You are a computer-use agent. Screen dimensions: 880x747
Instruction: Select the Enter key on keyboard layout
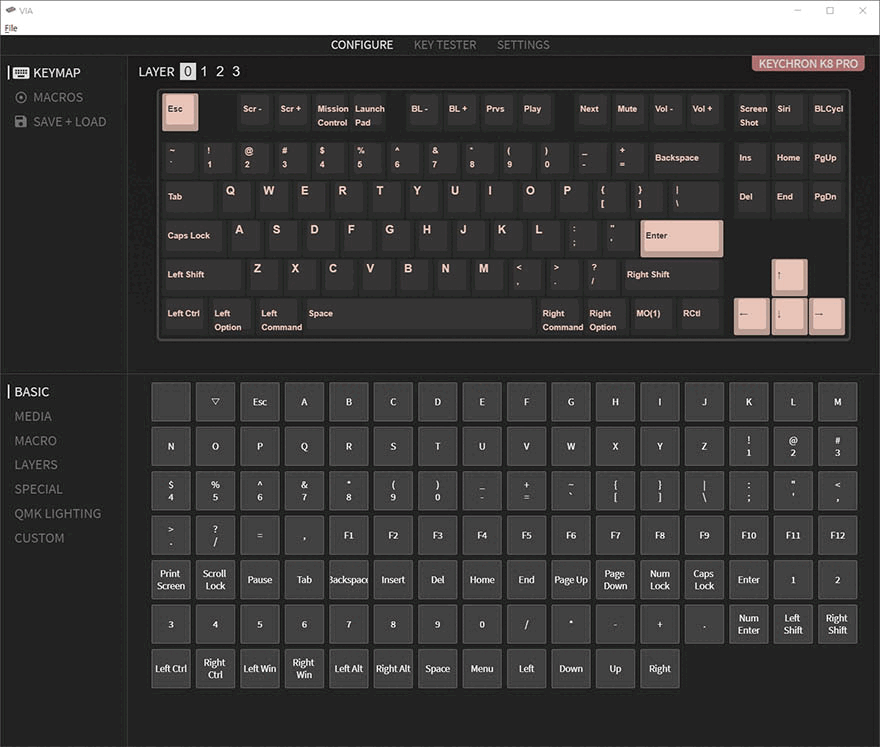tap(681, 238)
